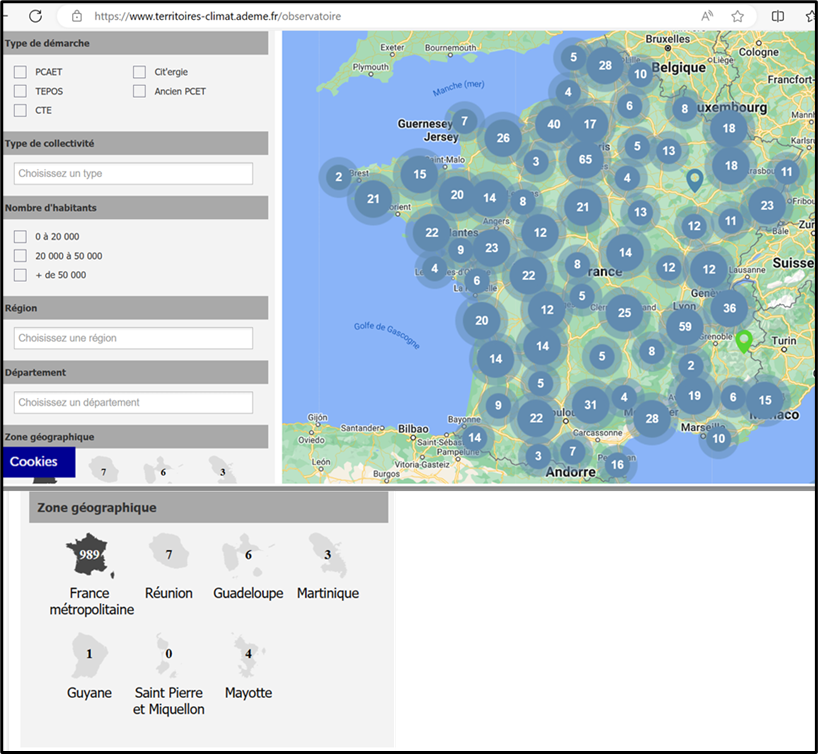Image resolution: width=818 pixels, height=754 pixels.
Task: Select Mayotte geographic zone icon
Action: coord(248,654)
